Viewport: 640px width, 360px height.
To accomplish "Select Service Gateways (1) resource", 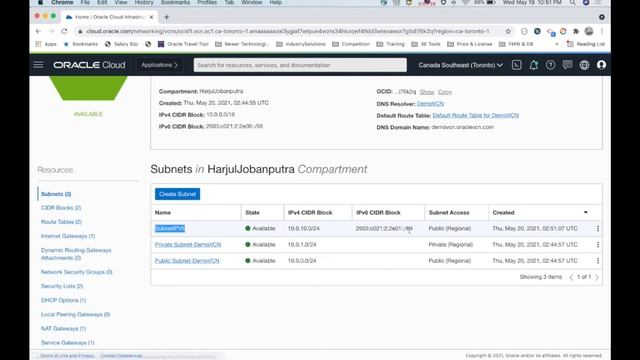I will [x=67, y=342].
